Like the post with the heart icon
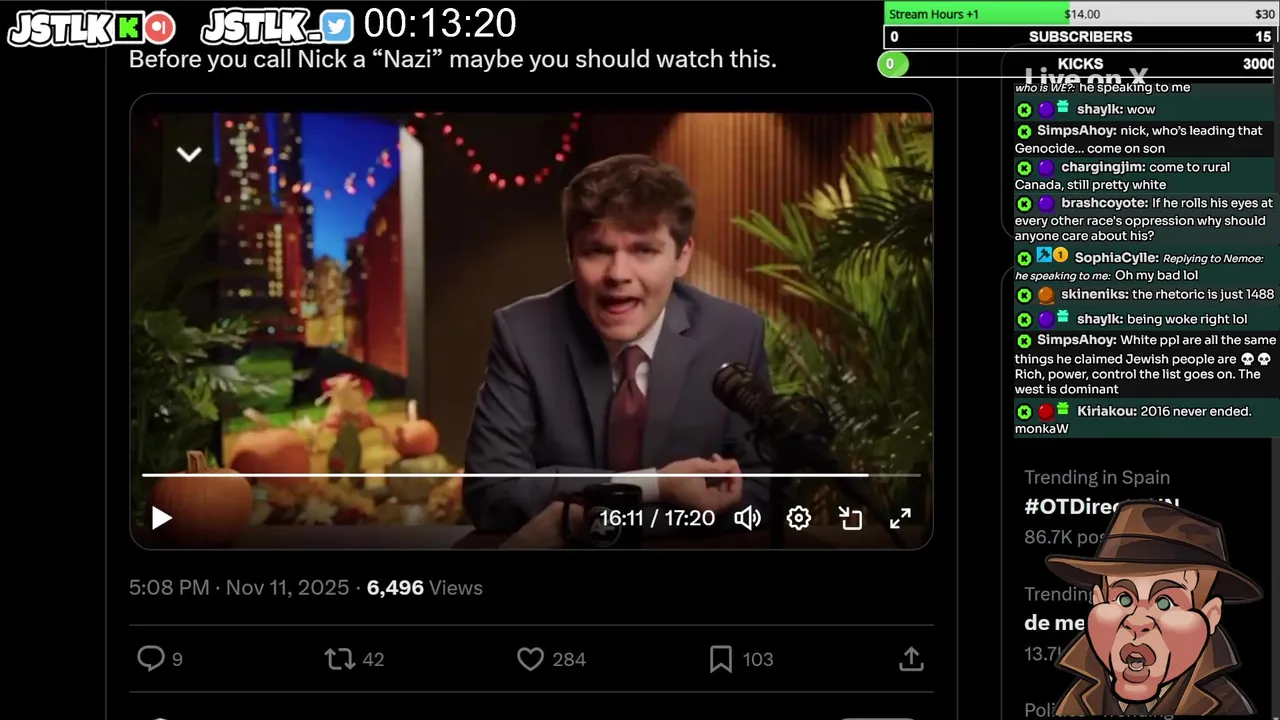The height and width of the screenshot is (720, 1280). pyautogui.click(x=530, y=659)
